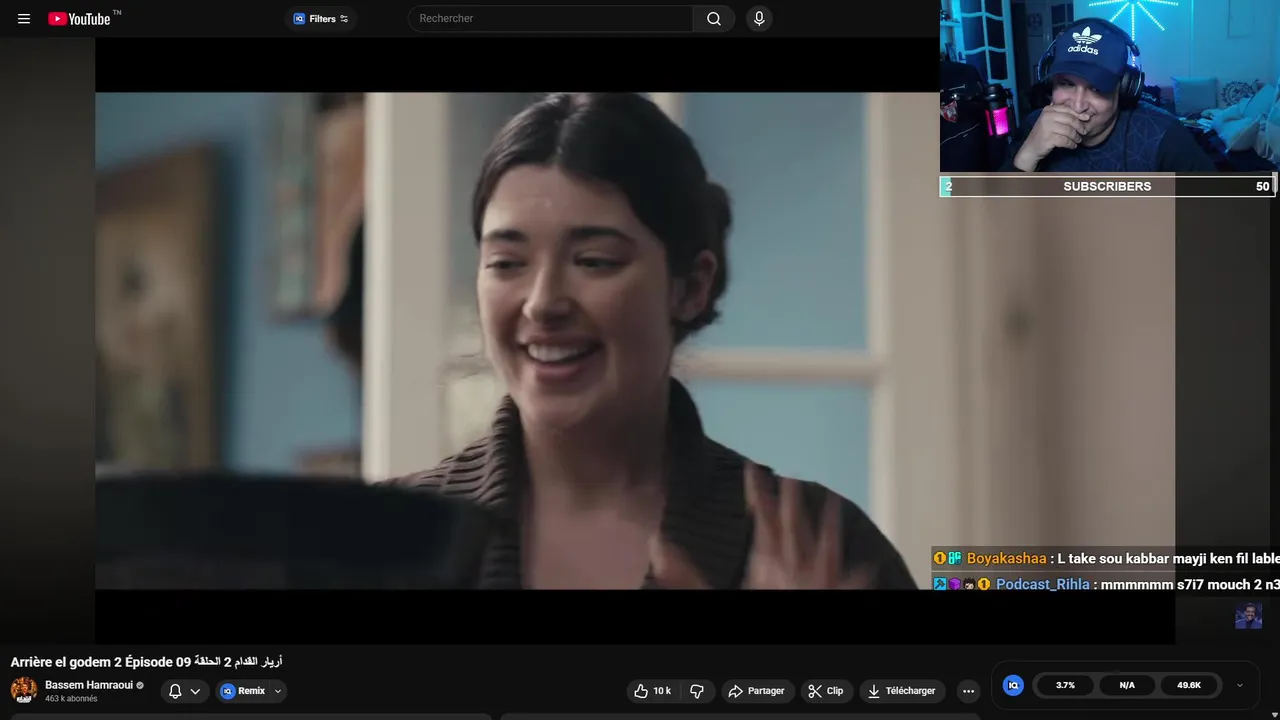Expand the Remix dropdown arrow

coord(278,691)
